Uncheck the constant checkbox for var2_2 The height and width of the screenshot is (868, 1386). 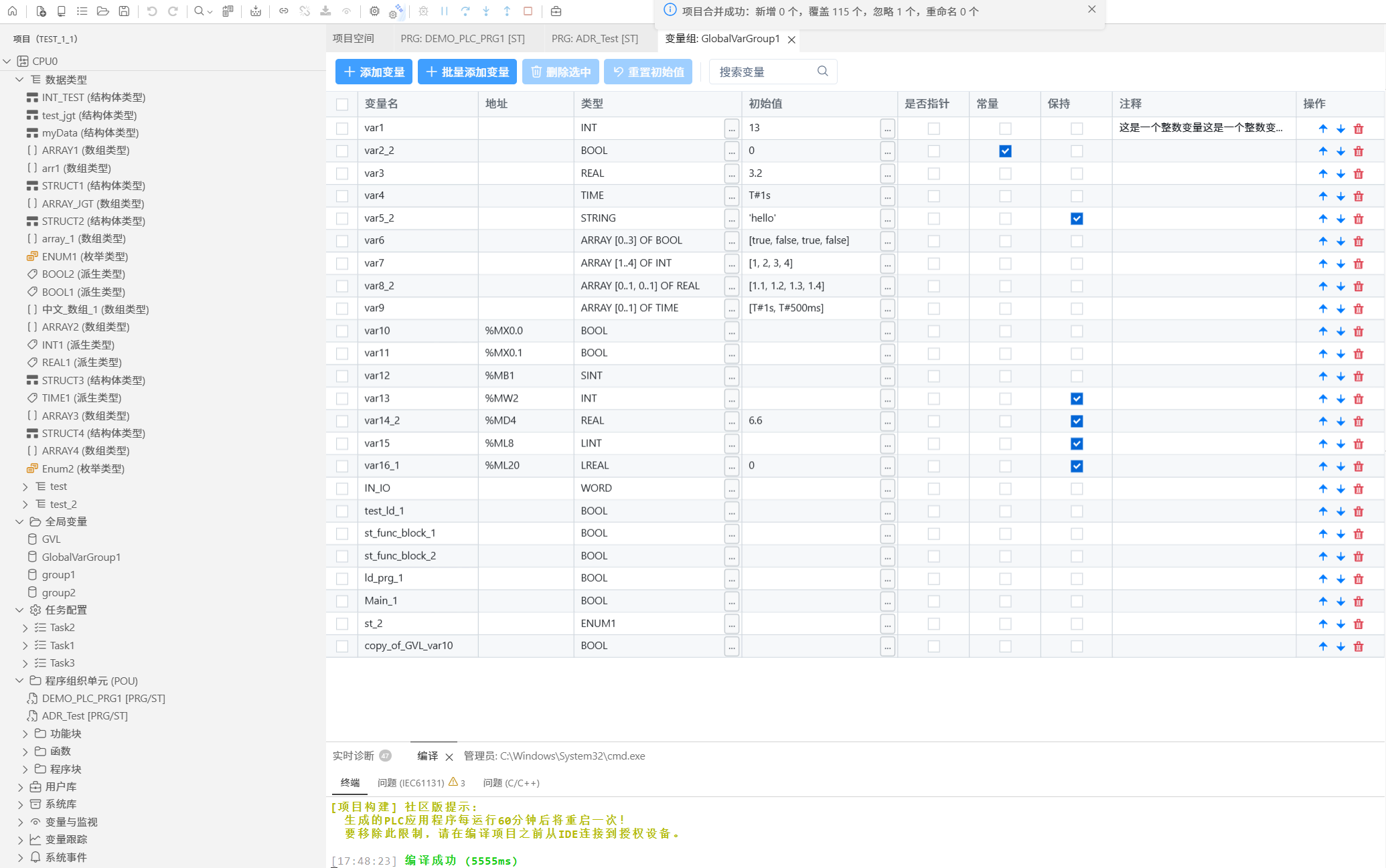point(1005,151)
